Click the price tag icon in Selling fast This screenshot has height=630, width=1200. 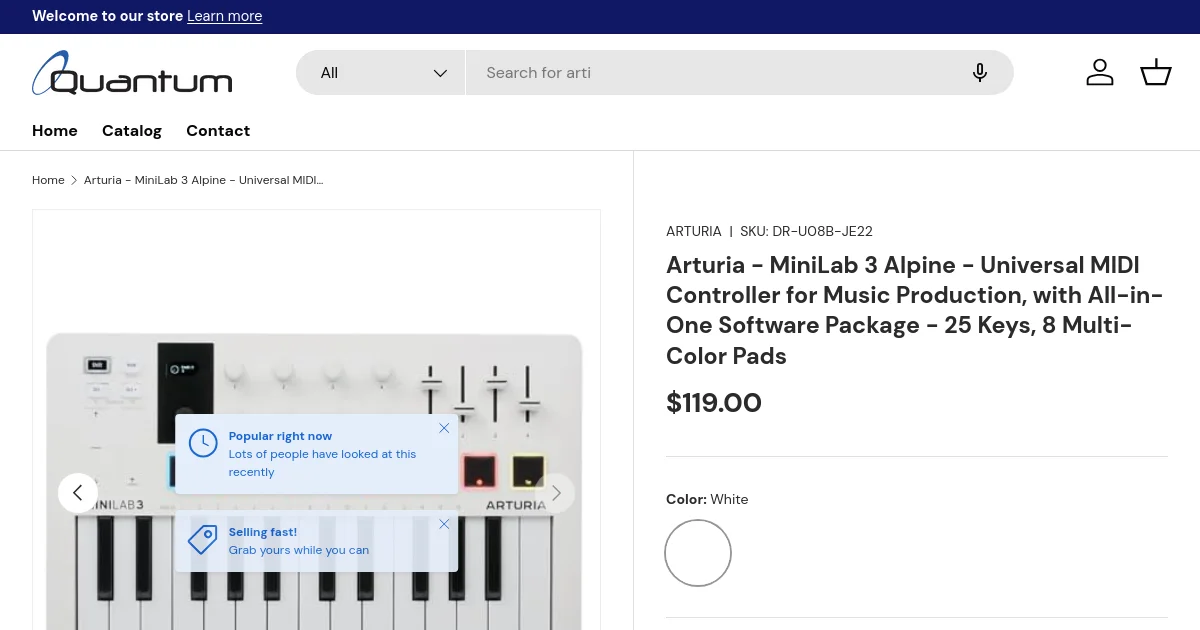[203, 540]
